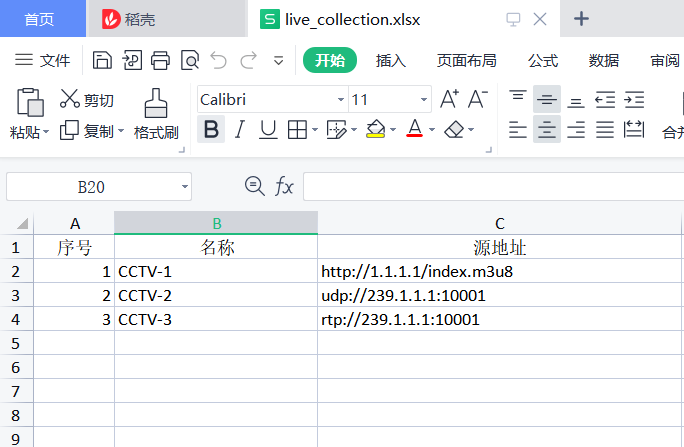Switch to the 公式 (Formulas) tab
The height and width of the screenshot is (447, 684).
click(543, 61)
